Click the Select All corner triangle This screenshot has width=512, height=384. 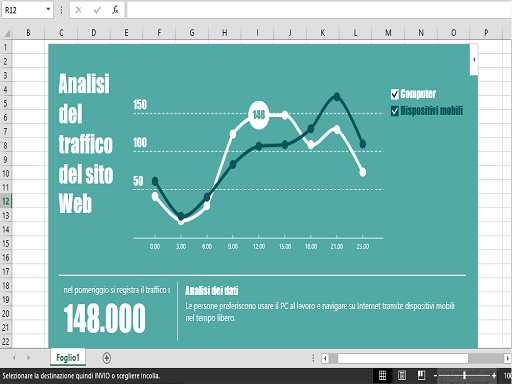[6, 33]
